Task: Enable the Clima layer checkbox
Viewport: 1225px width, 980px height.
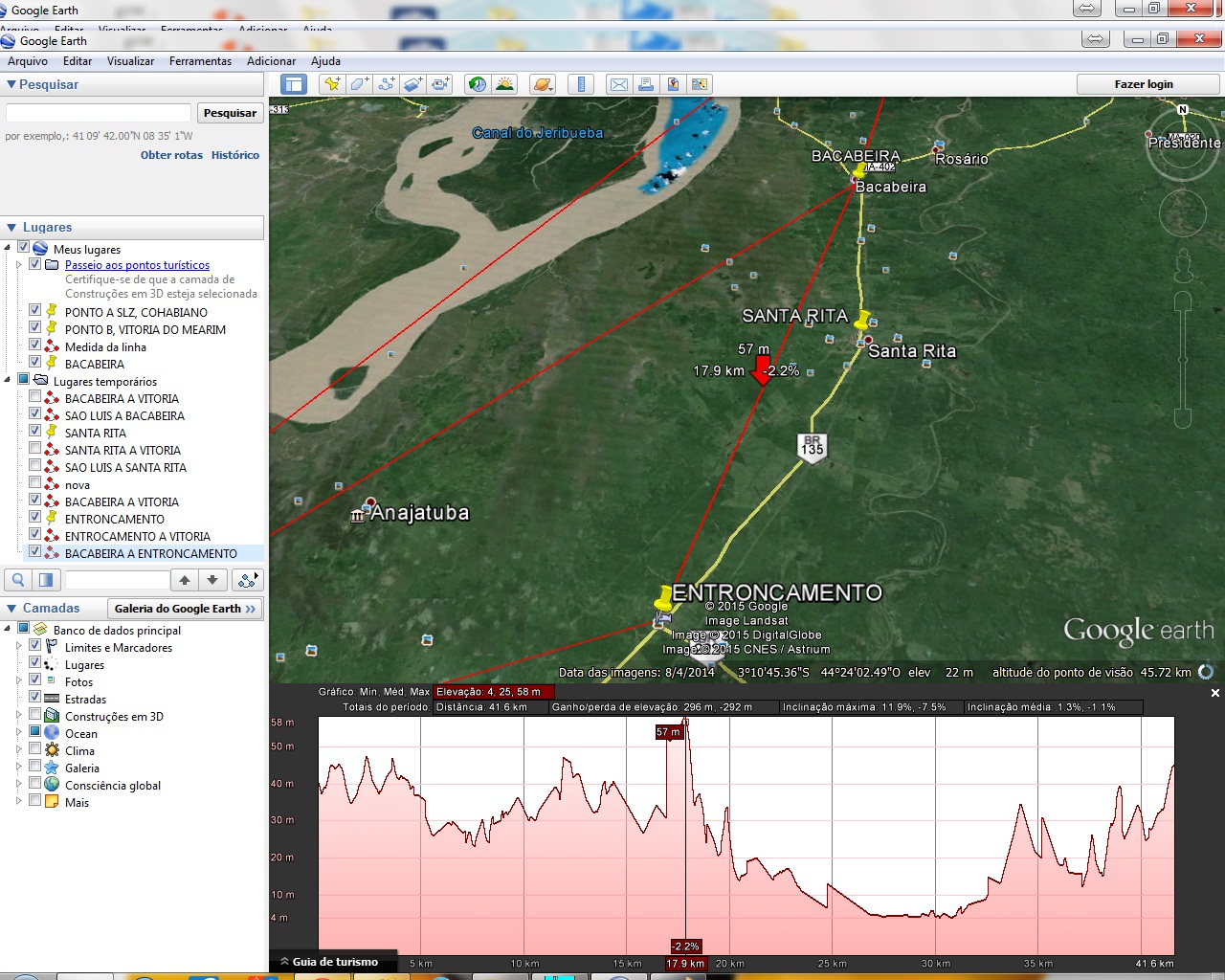Action: coord(35,750)
